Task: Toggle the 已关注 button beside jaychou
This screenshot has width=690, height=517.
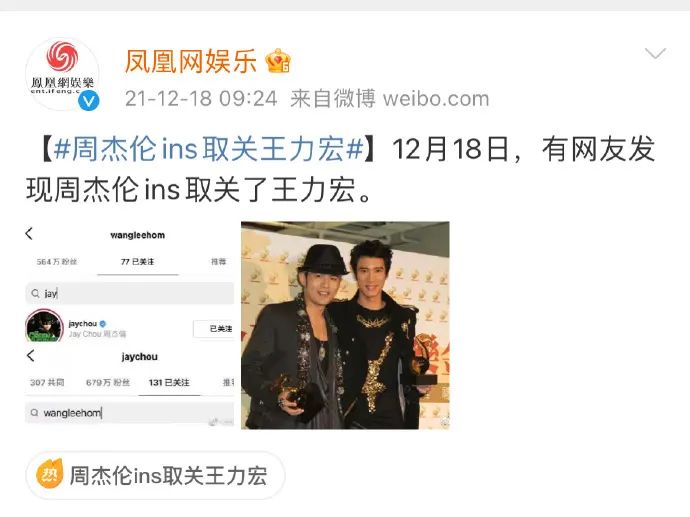Action: [215, 329]
